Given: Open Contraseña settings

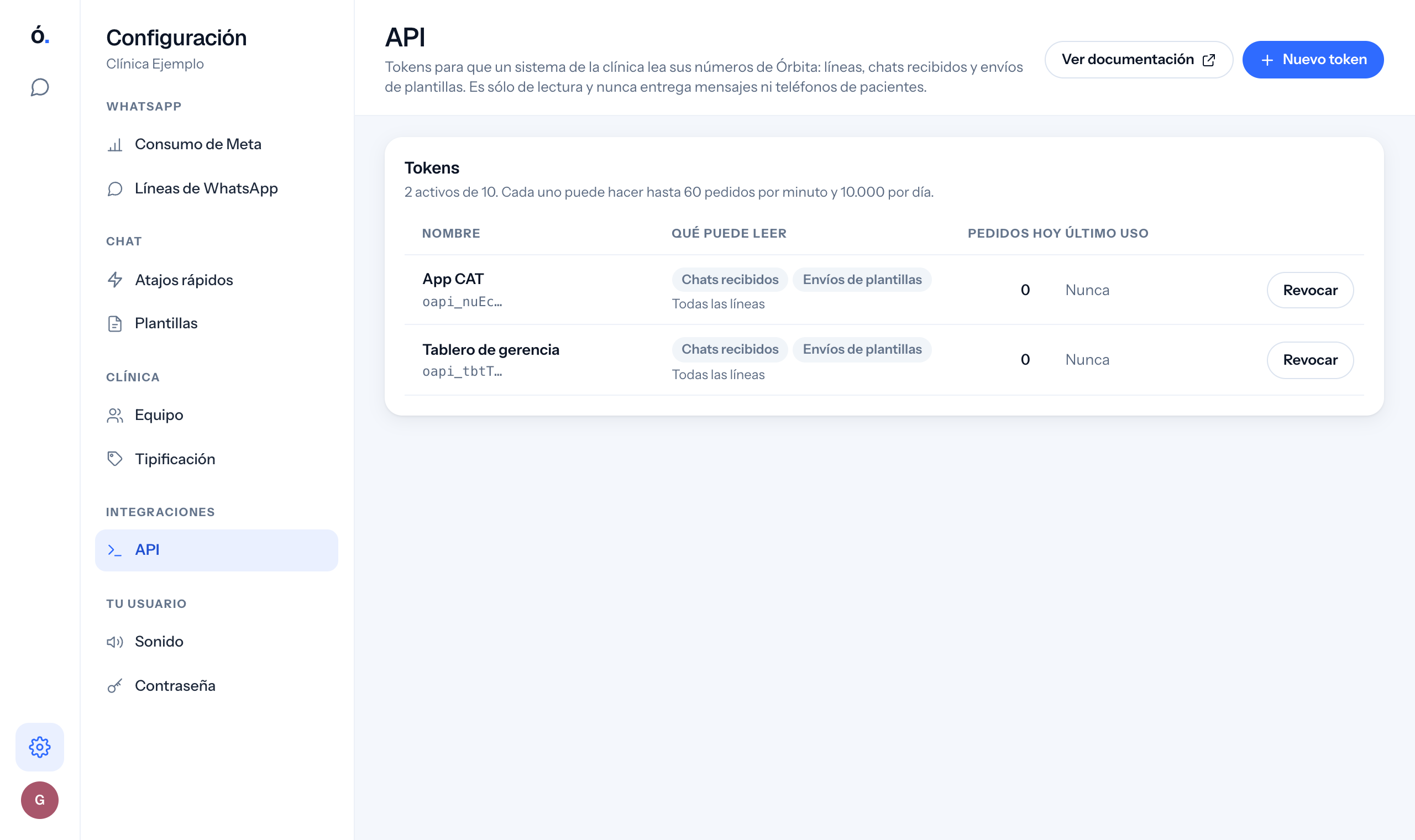Looking at the screenshot, I should tap(216, 685).
